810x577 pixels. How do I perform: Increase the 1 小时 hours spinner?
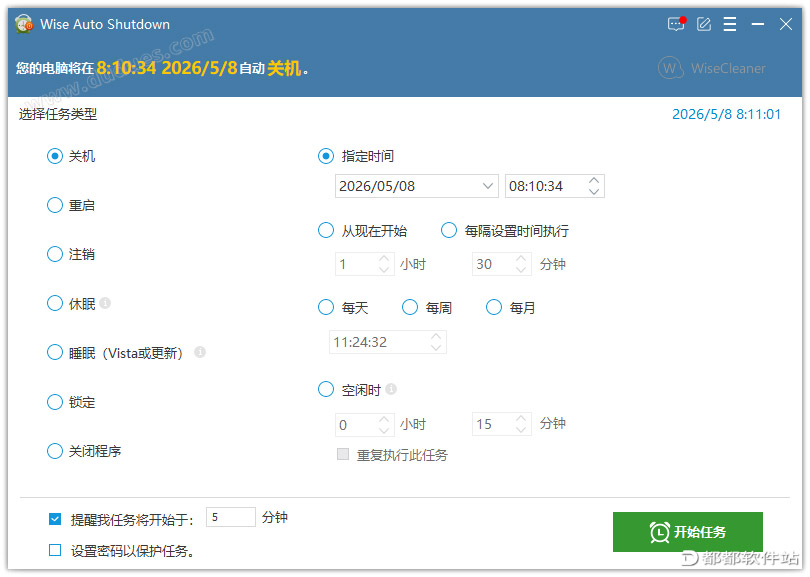tap(384, 258)
